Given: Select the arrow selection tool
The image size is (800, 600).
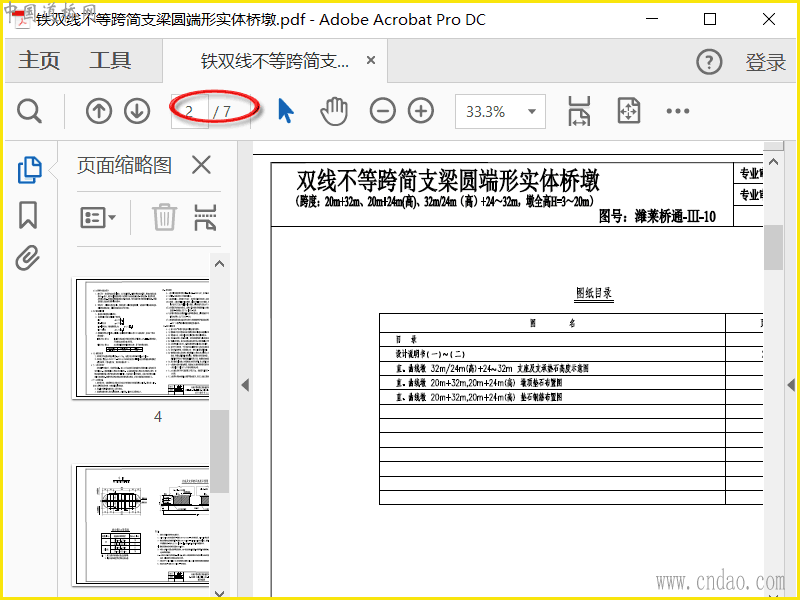Looking at the screenshot, I should pos(286,111).
